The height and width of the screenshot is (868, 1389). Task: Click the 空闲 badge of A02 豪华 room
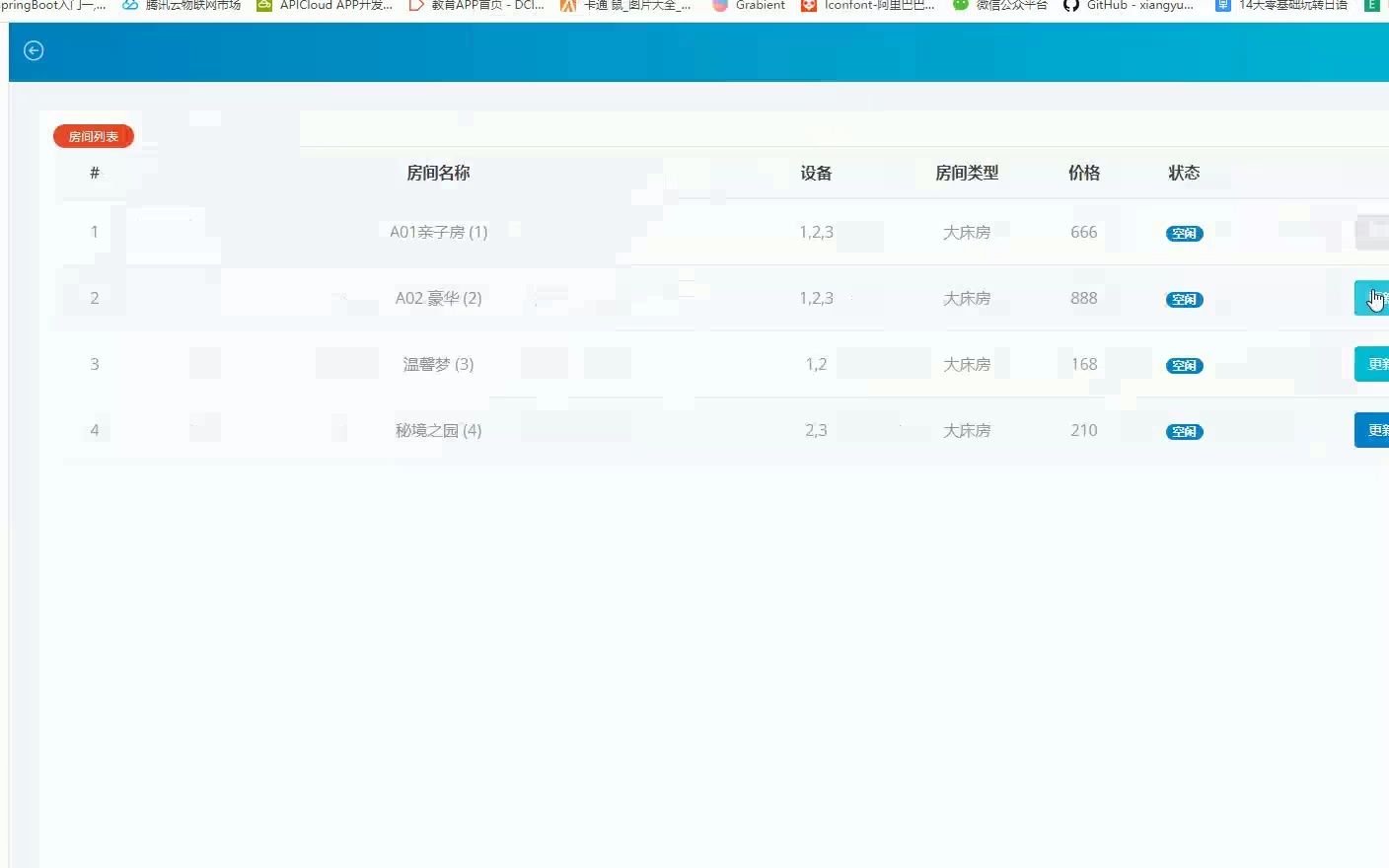1184,299
